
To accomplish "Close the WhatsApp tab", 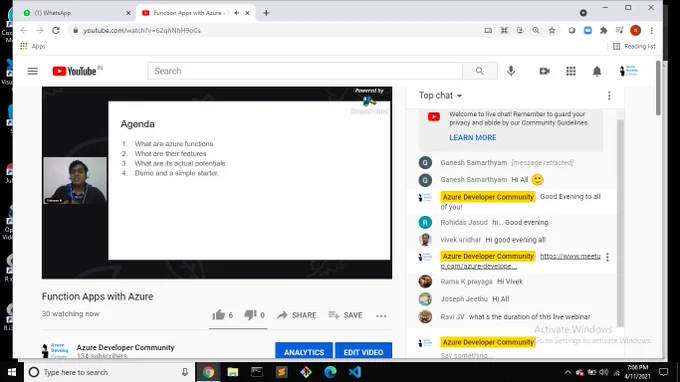I will (128, 13).
